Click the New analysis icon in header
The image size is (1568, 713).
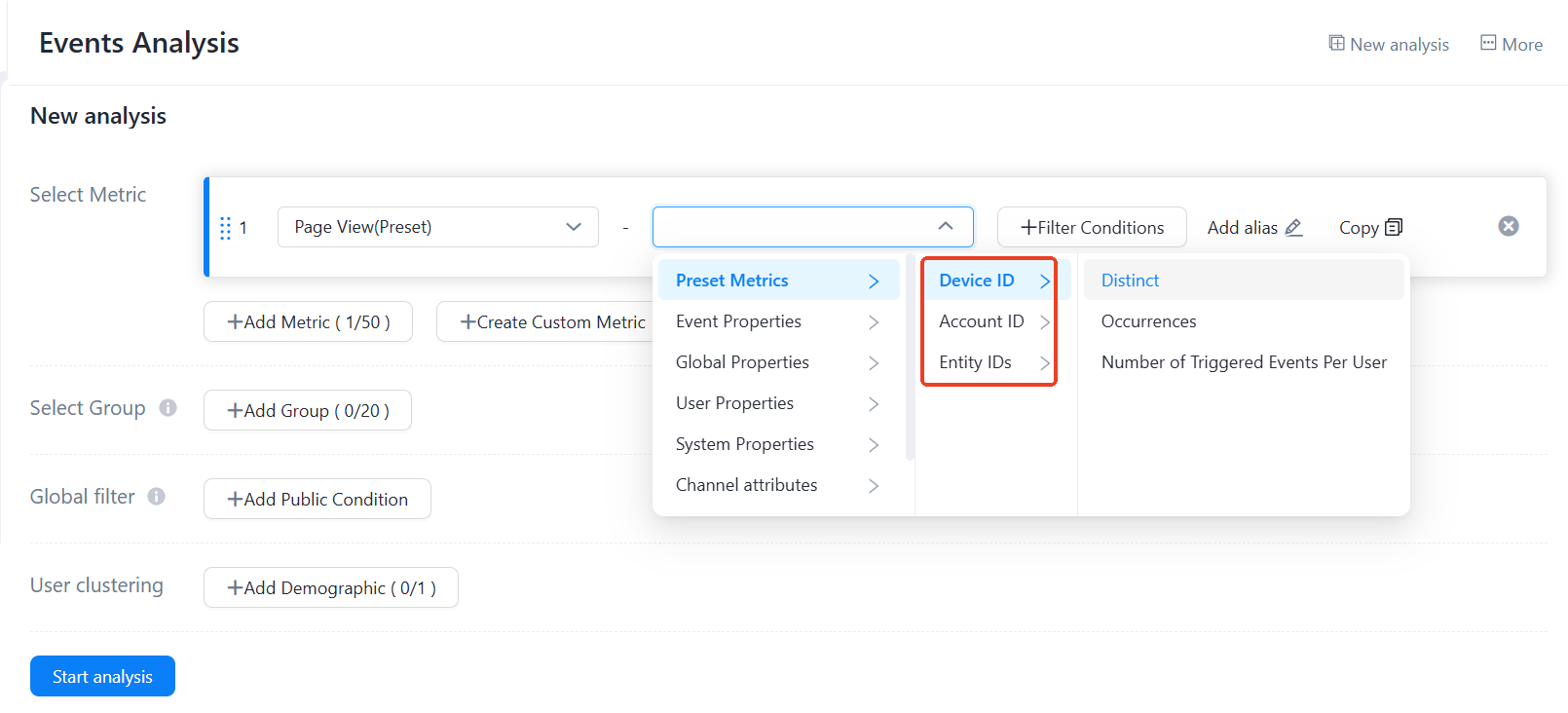(x=1337, y=43)
